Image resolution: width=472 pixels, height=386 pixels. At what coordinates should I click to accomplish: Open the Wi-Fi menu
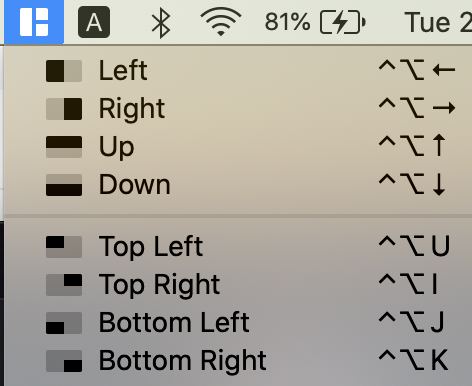click(x=221, y=22)
